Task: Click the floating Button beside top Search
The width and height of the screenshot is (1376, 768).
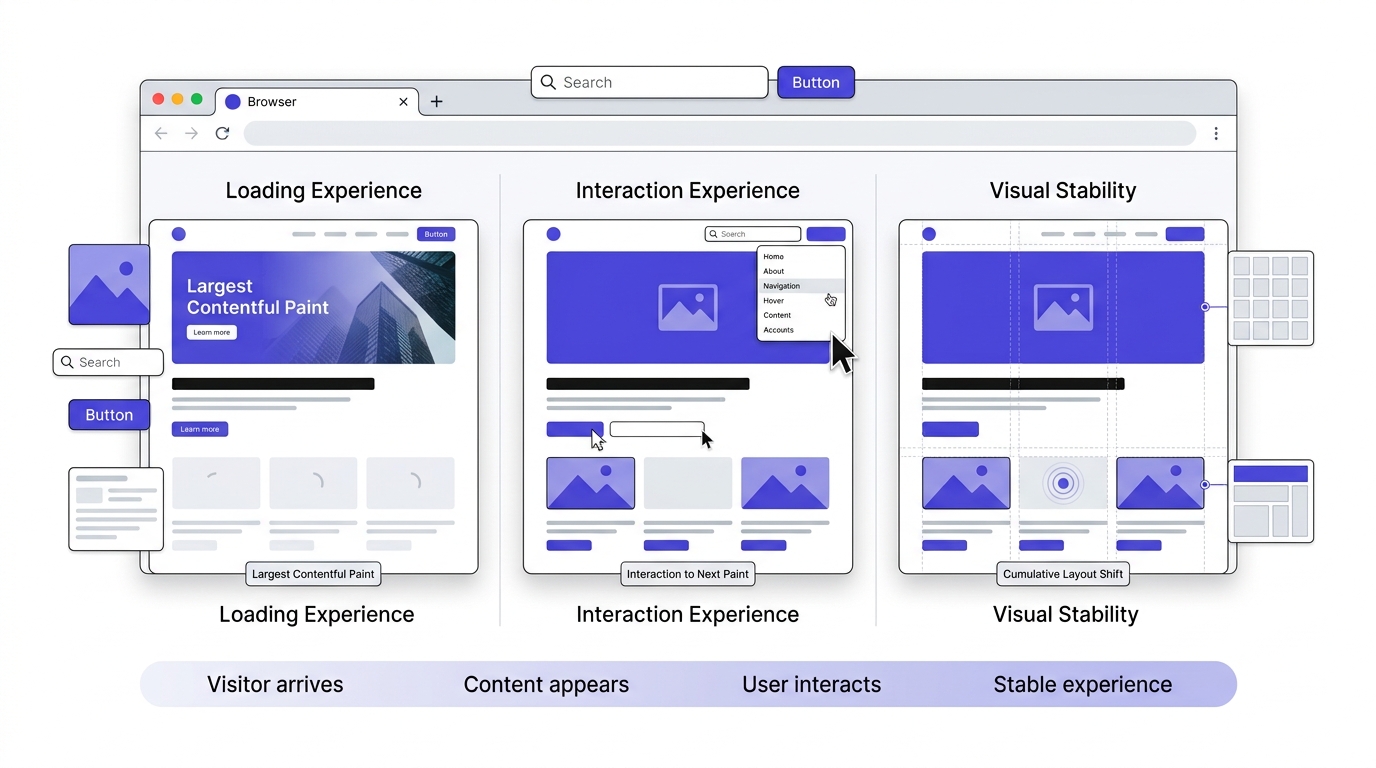Action: point(816,82)
